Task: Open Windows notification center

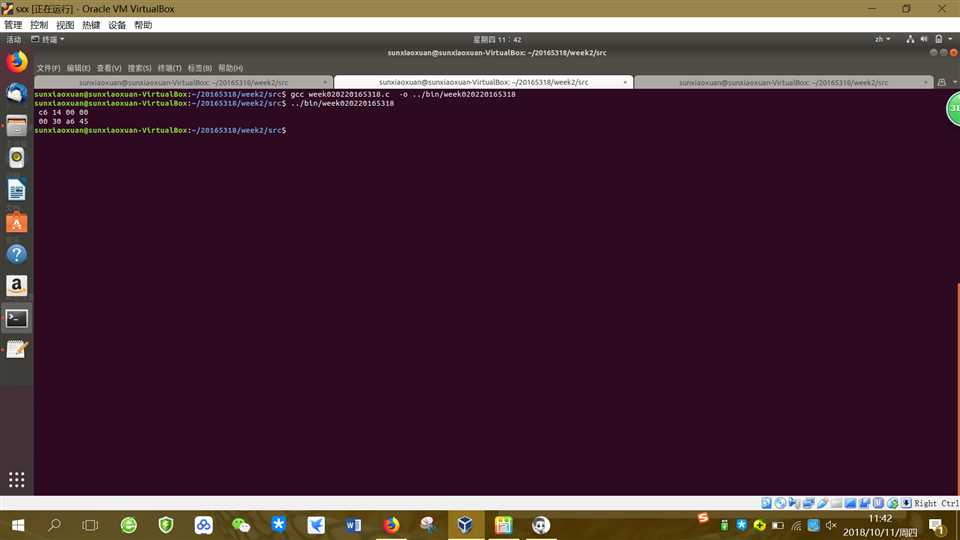Action: pos(936,525)
